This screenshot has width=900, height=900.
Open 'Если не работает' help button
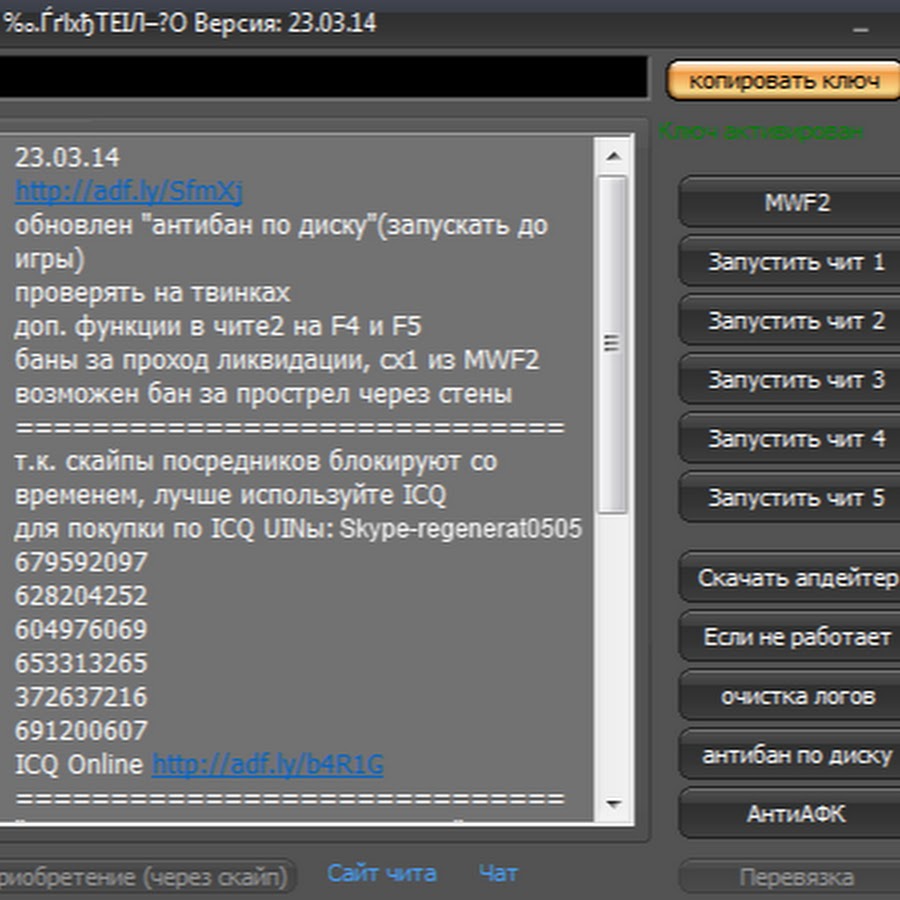(x=795, y=637)
